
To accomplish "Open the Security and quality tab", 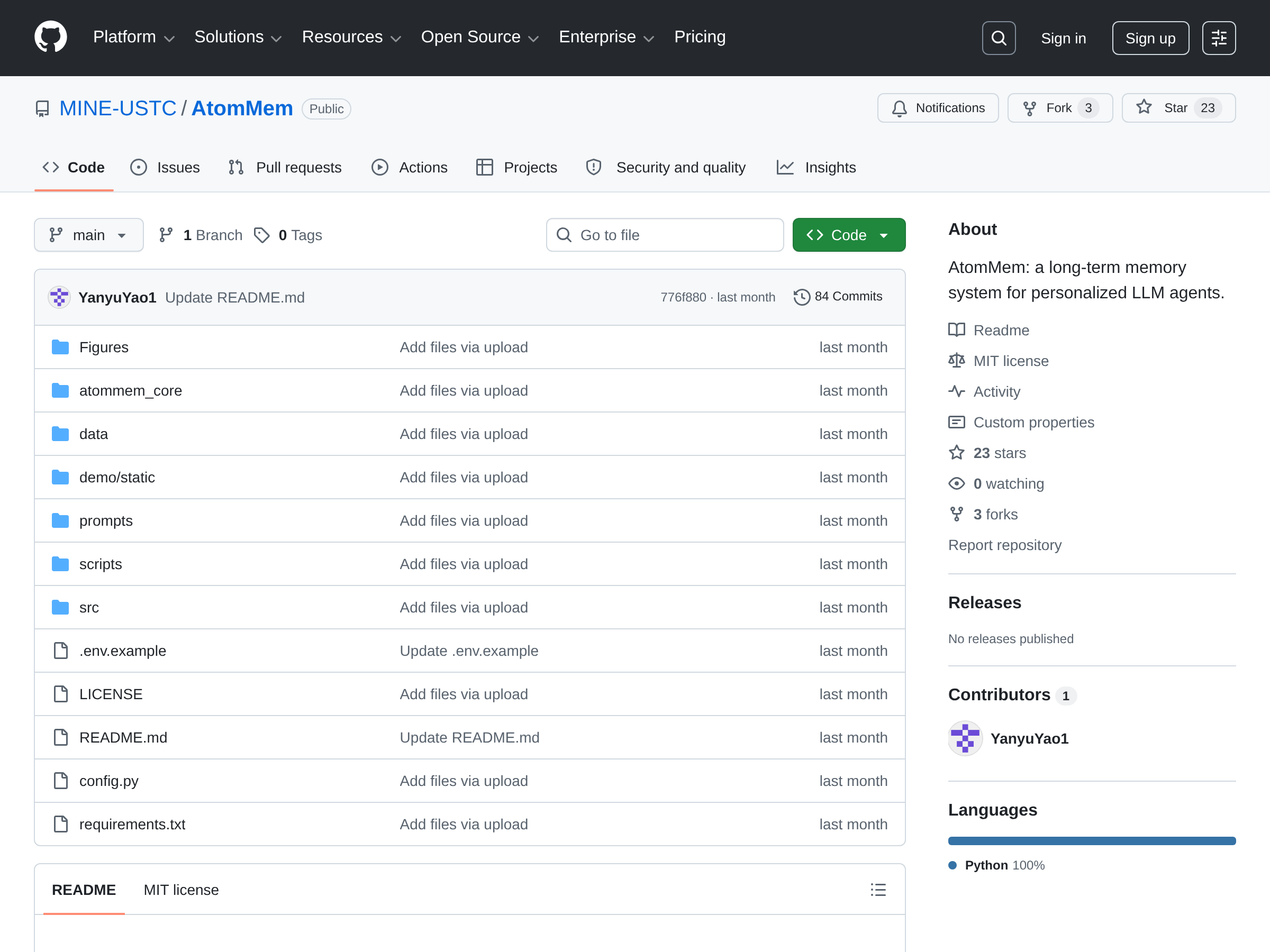I will coord(666,168).
